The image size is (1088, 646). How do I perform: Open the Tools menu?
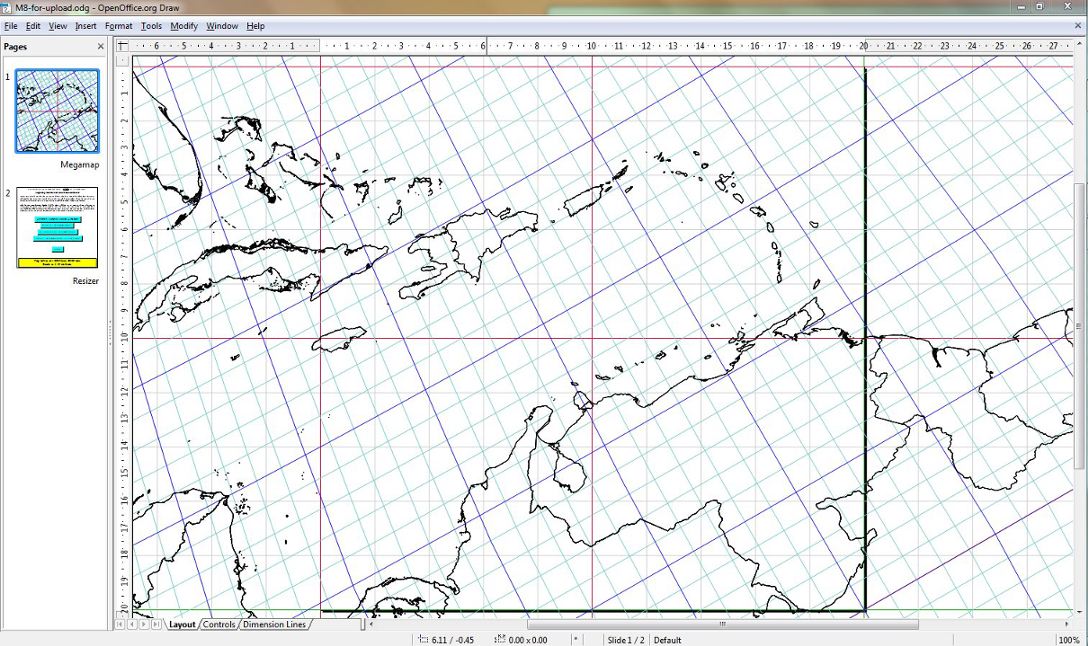click(151, 26)
